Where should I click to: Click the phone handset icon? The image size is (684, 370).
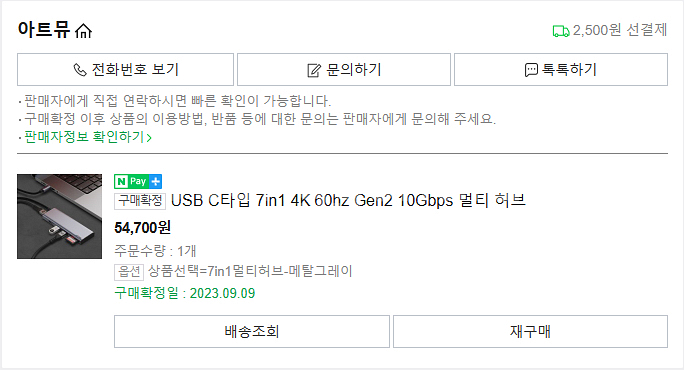pos(80,70)
